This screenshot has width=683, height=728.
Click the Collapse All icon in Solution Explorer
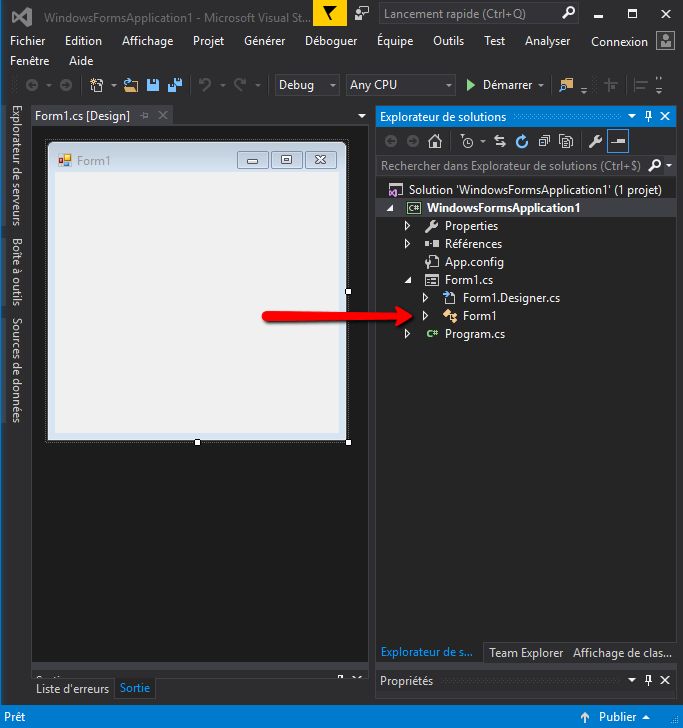tap(544, 141)
